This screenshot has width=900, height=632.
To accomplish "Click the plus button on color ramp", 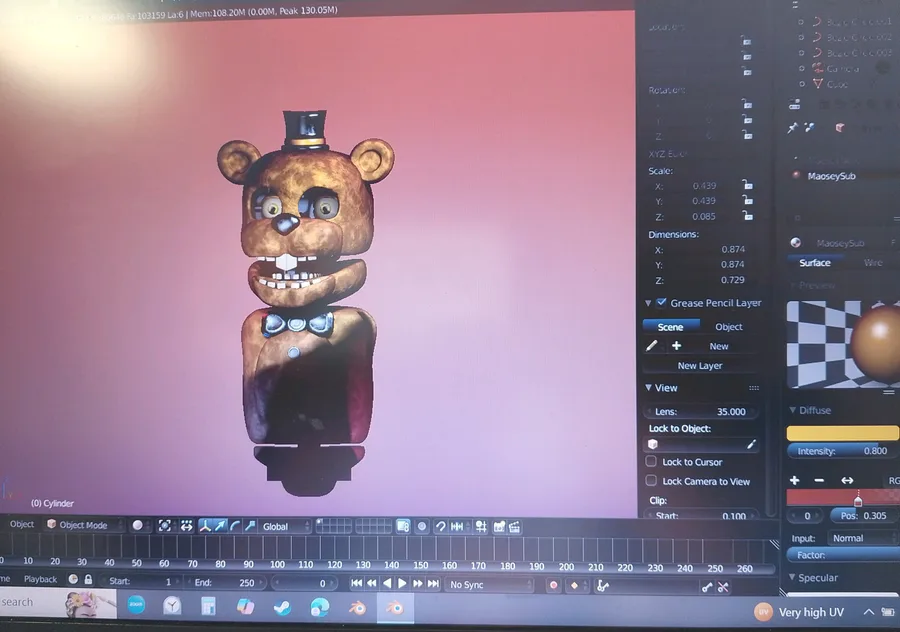I will point(794,480).
